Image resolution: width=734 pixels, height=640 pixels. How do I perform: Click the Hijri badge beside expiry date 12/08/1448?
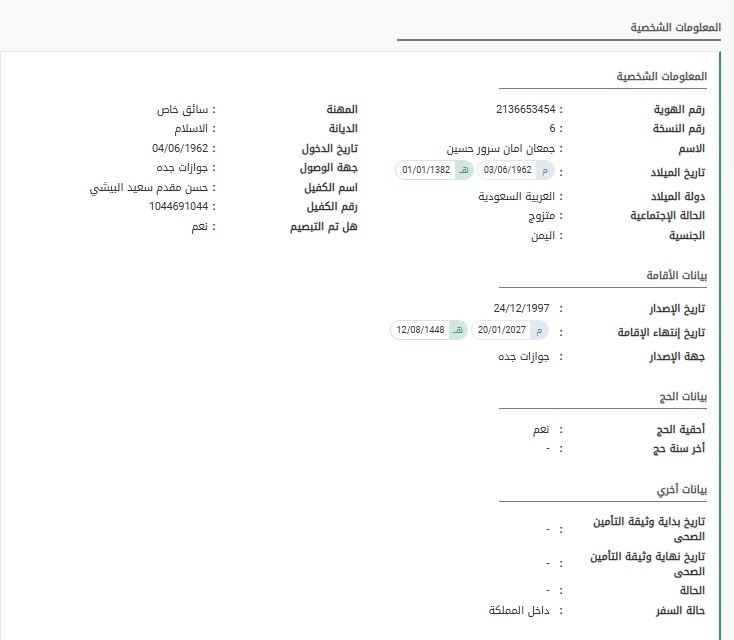click(458, 329)
